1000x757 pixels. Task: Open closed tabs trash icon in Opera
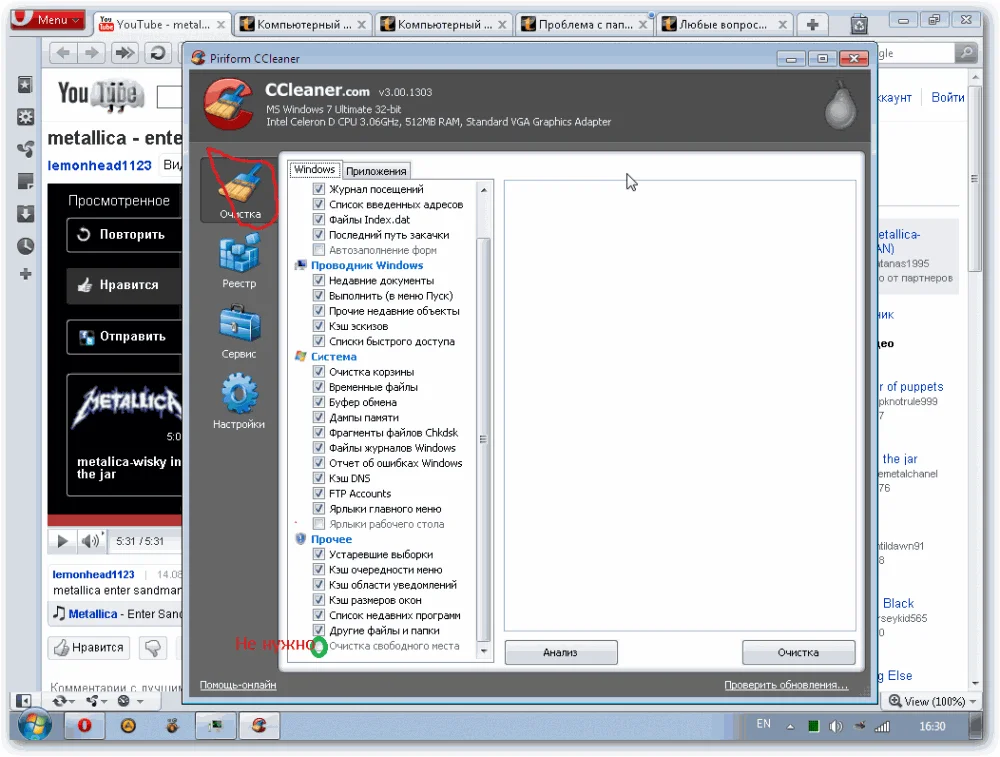coord(859,24)
